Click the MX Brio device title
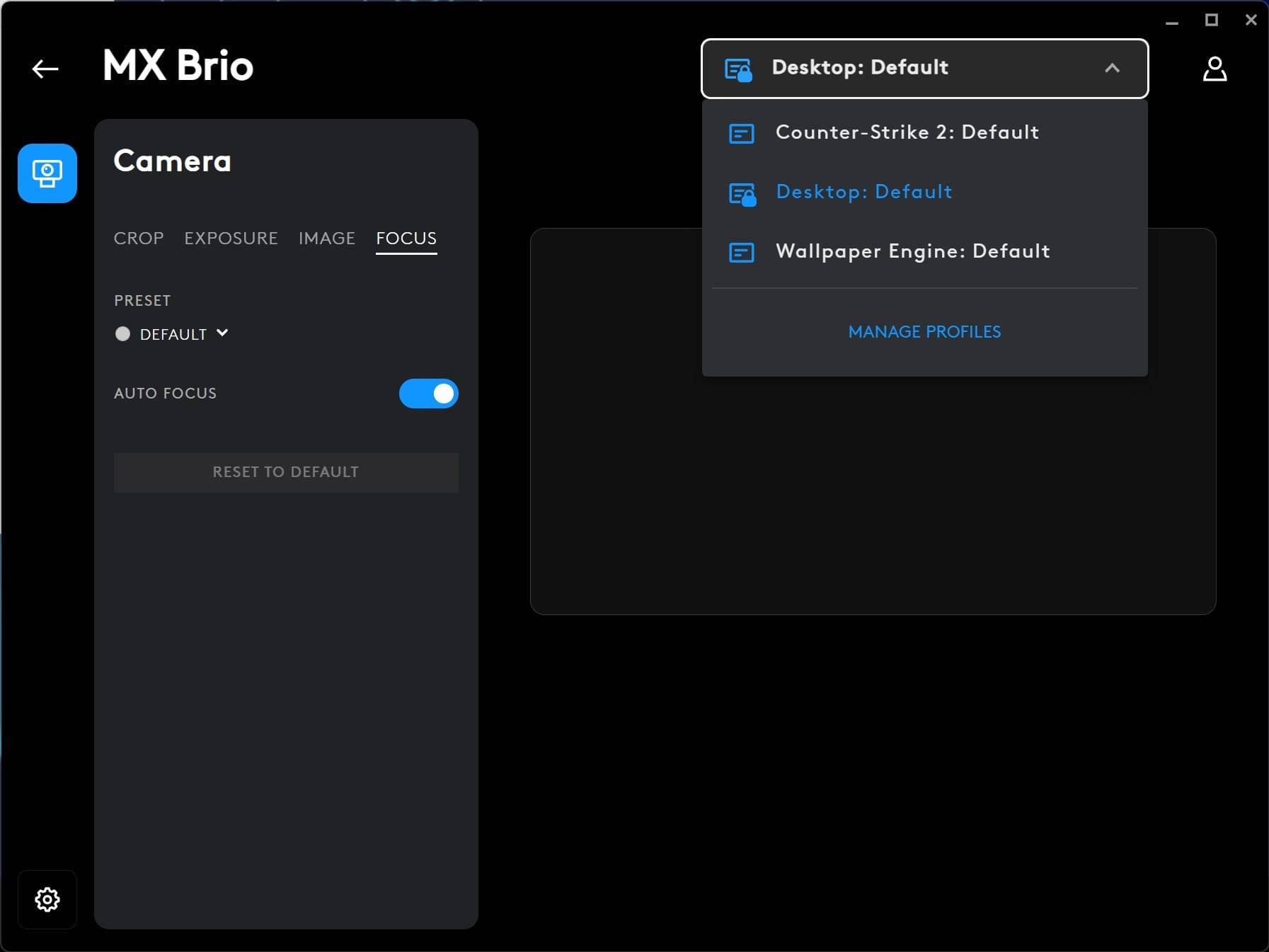The width and height of the screenshot is (1269, 952). [178, 66]
